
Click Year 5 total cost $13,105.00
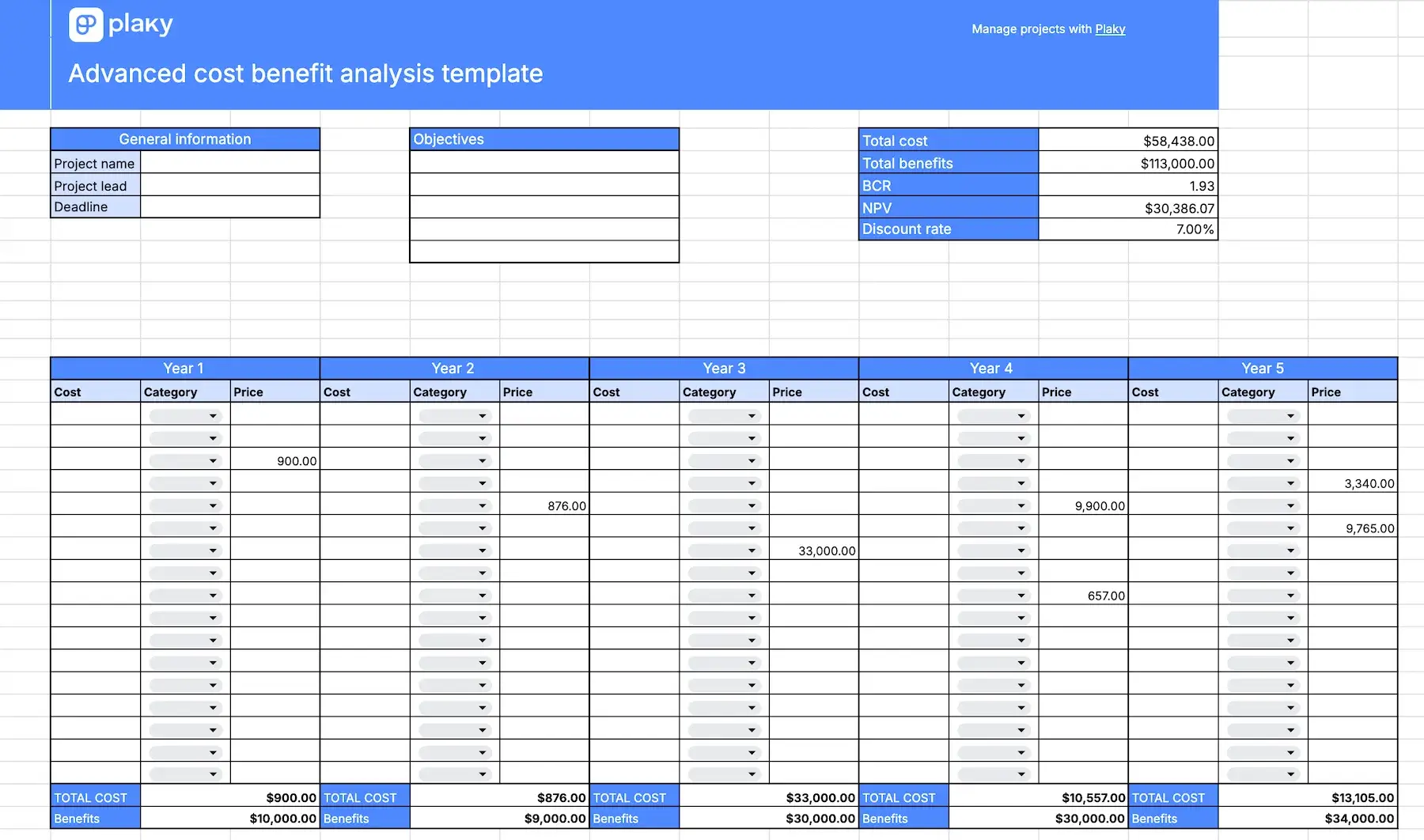point(1308,797)
